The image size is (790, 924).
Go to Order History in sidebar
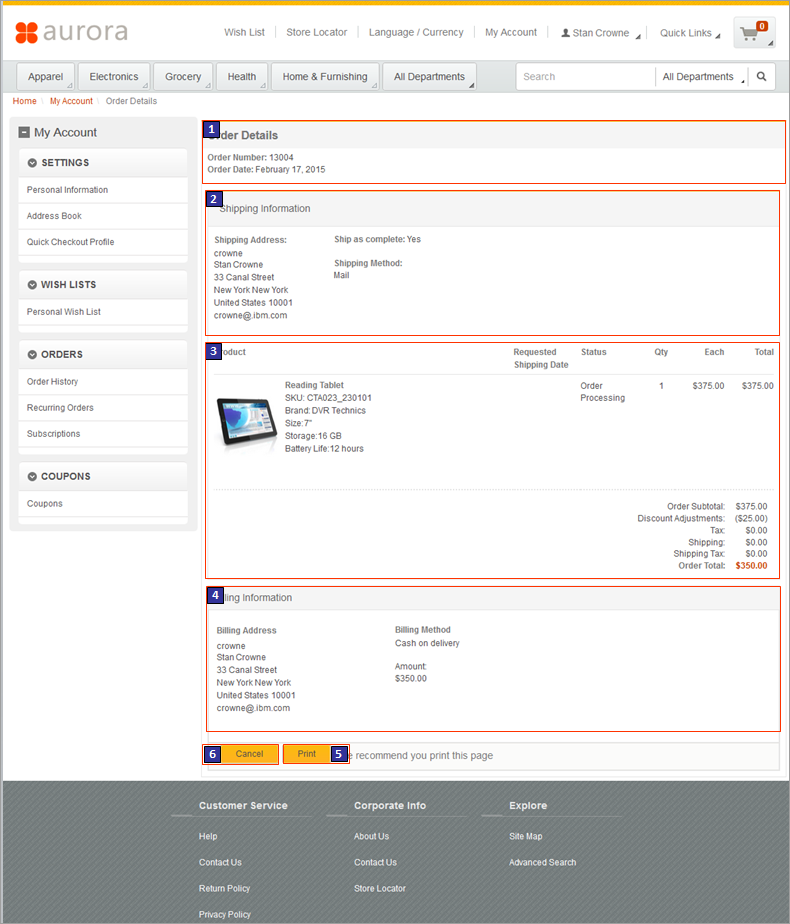point(52,382)
